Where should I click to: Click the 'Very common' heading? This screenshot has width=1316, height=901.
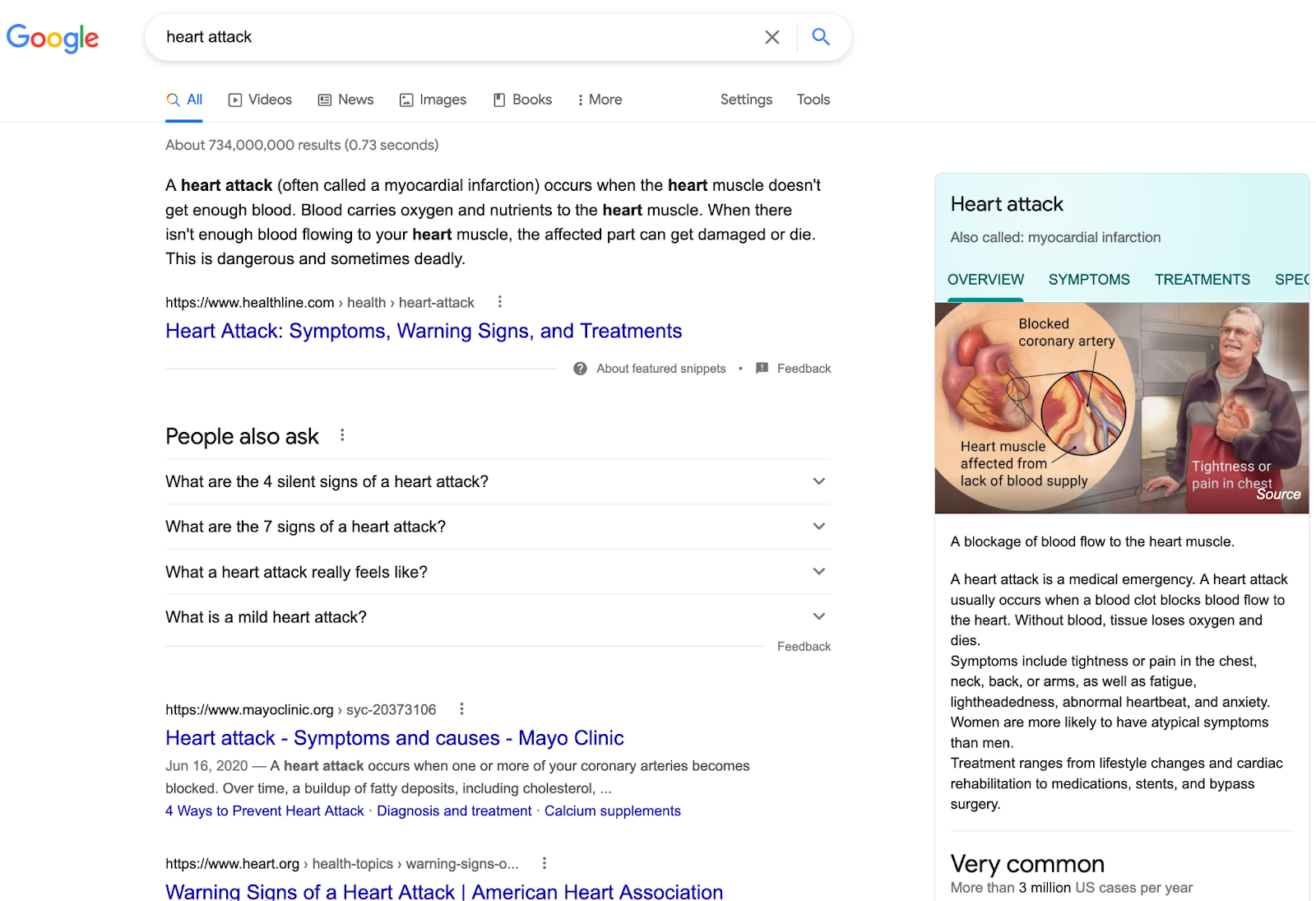(1027, 863)
